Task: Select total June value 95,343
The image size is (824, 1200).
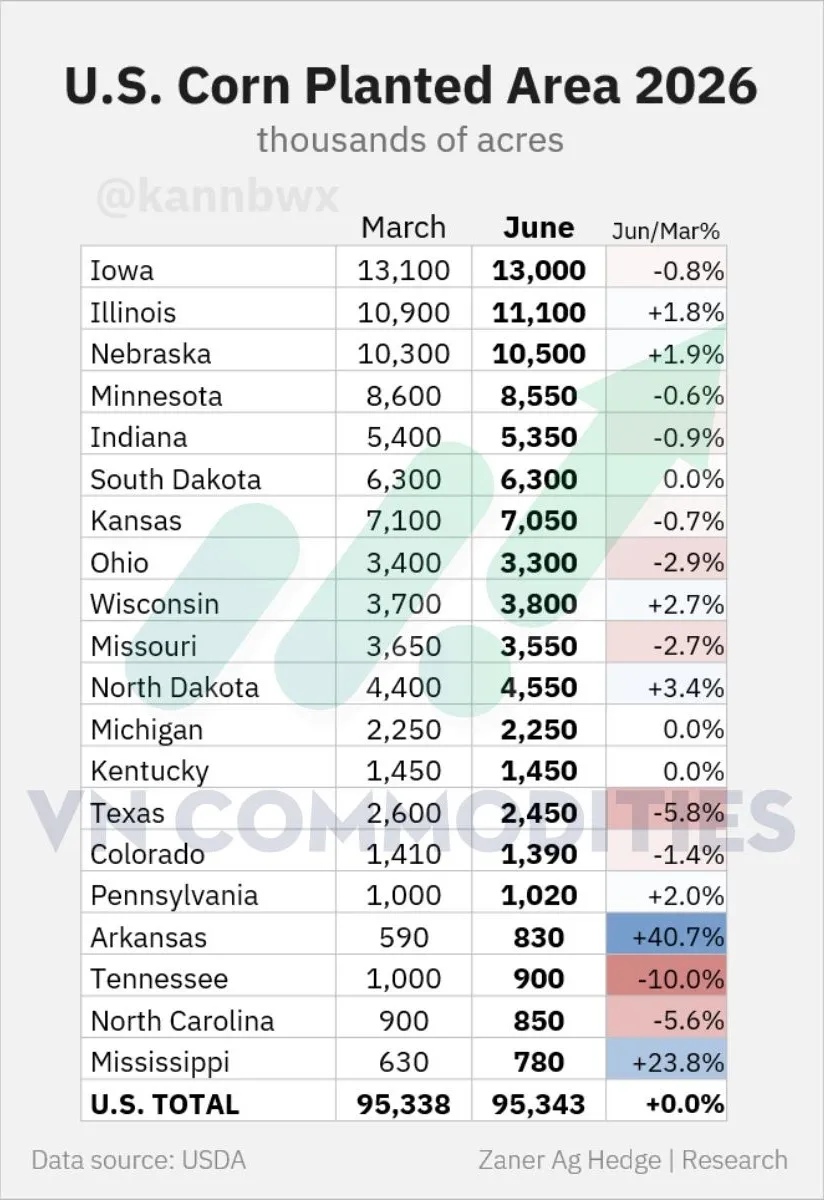Action: [x=539, y=1105]
